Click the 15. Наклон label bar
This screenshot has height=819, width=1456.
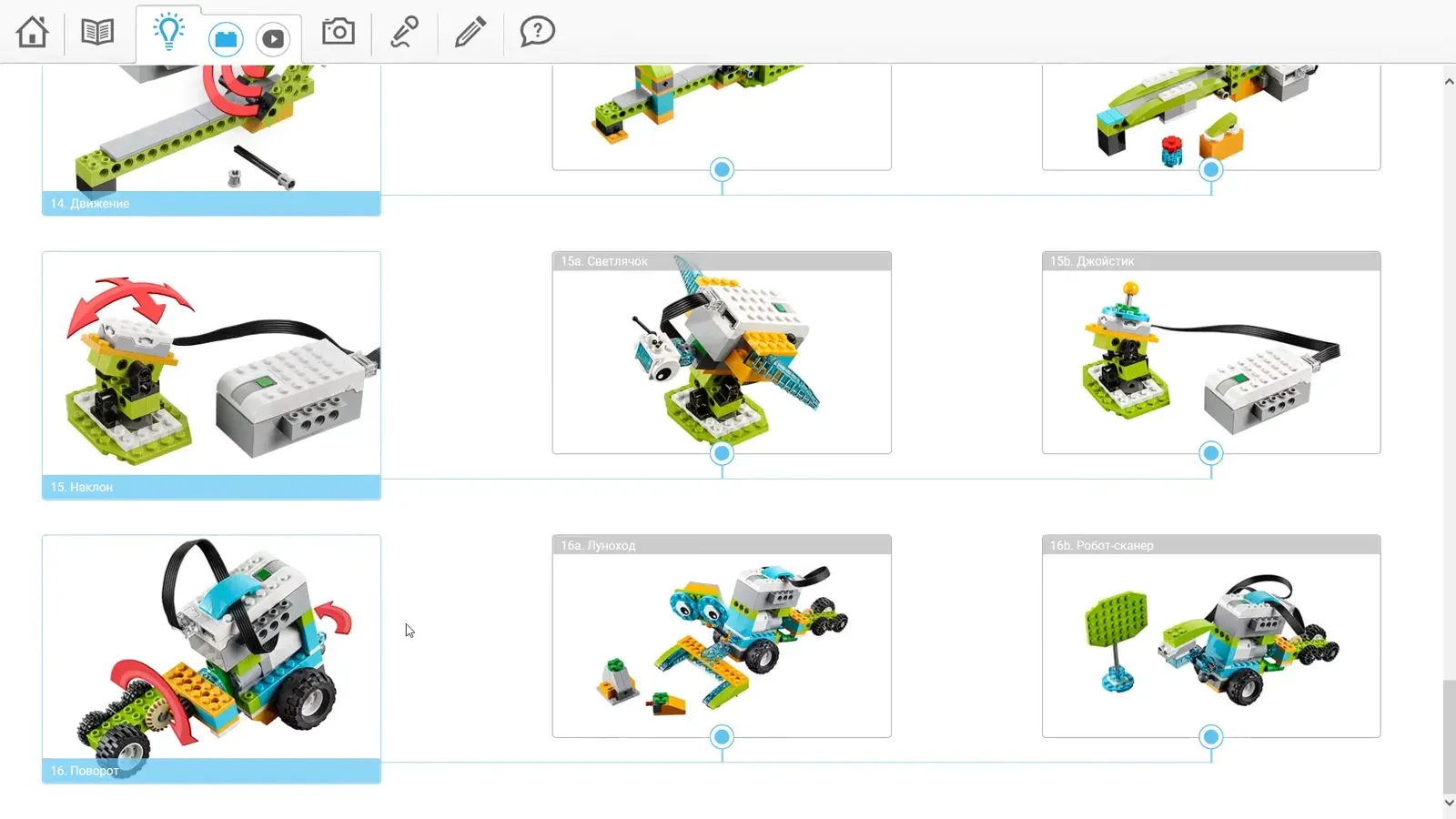211,487
